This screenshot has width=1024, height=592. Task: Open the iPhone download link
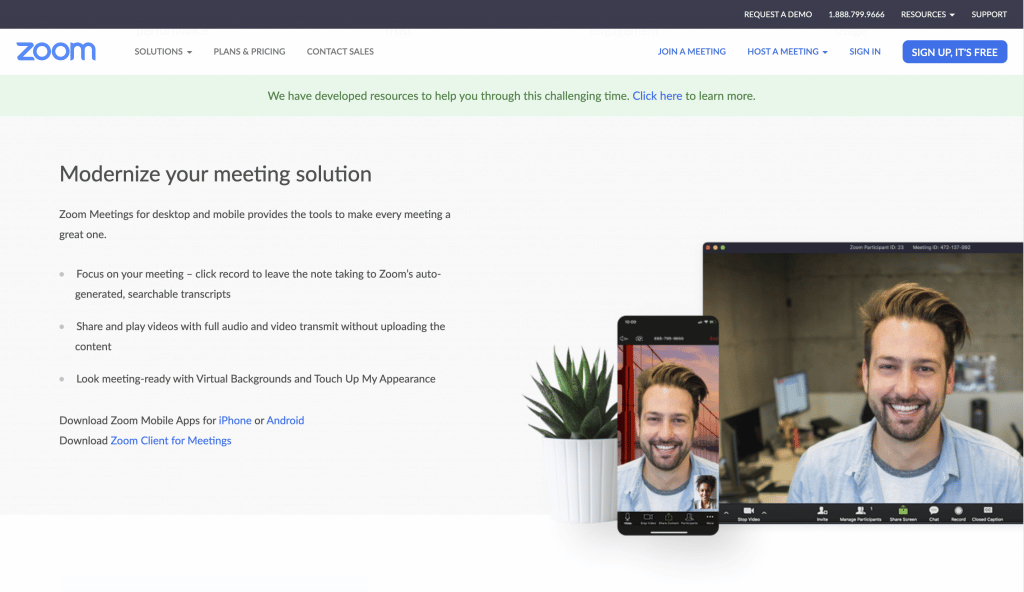pyautogui.click(x=235, y=420)
